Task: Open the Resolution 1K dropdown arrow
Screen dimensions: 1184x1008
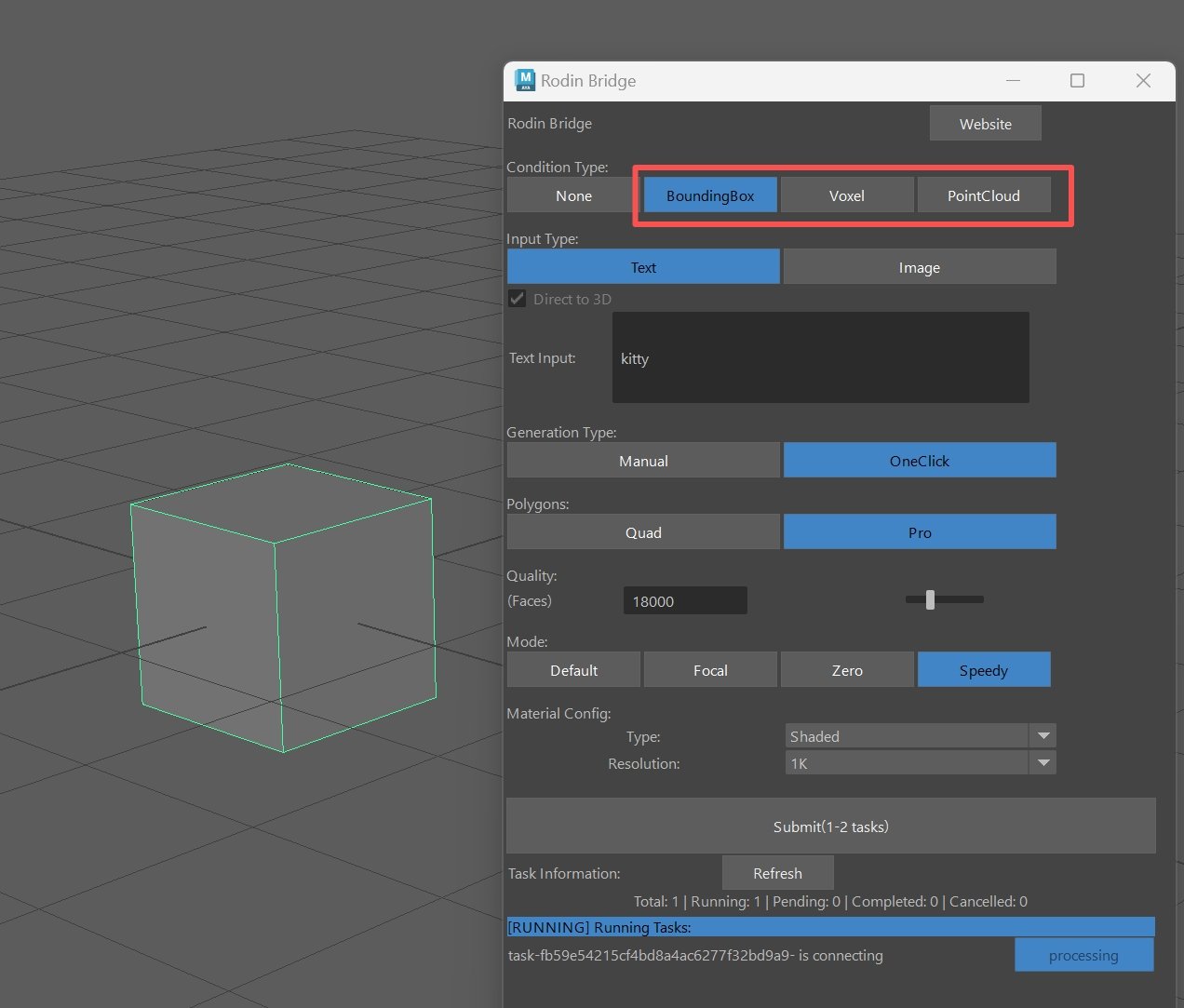Action: 1043,763
